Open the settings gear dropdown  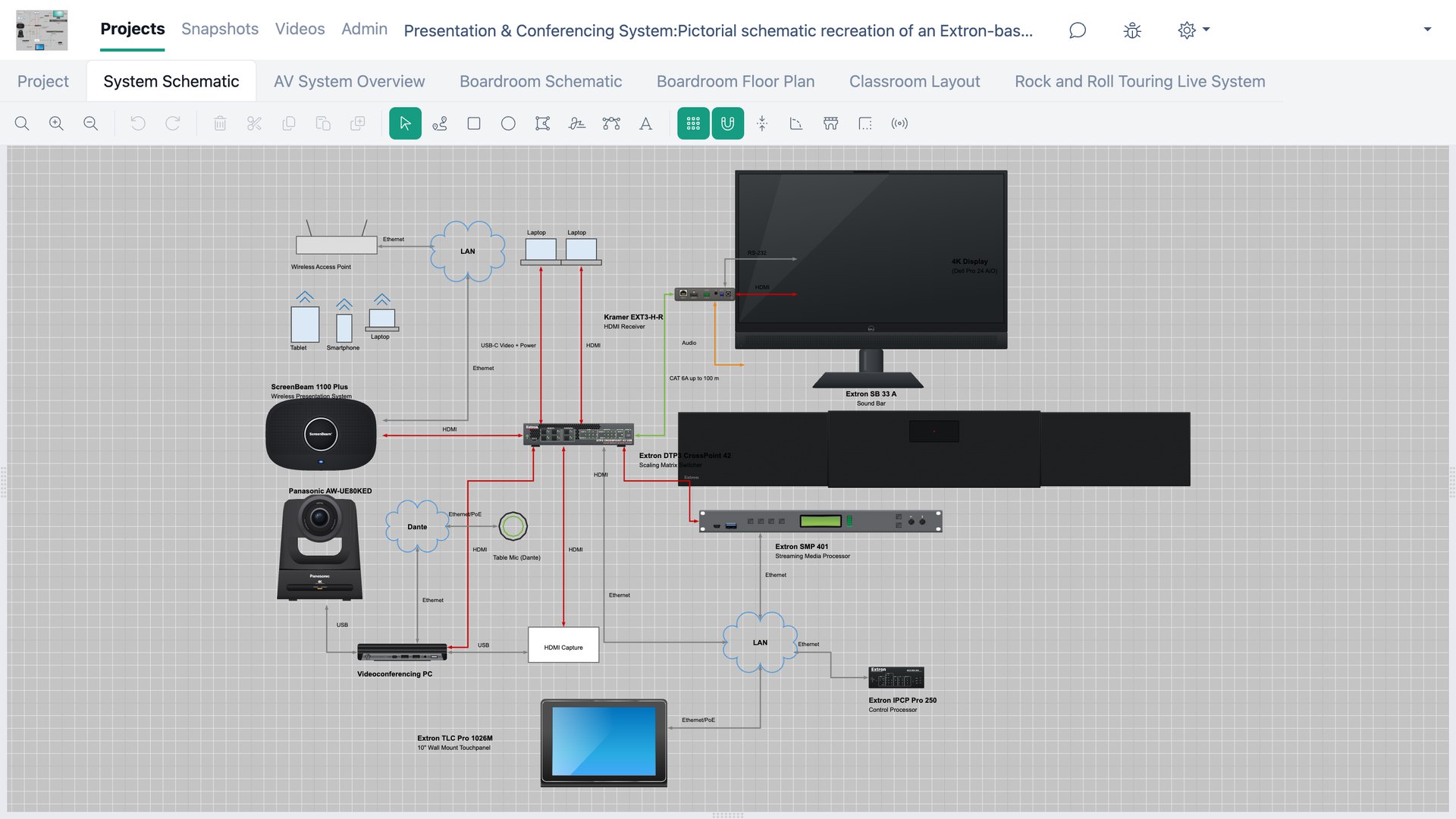coord(1194,30)
